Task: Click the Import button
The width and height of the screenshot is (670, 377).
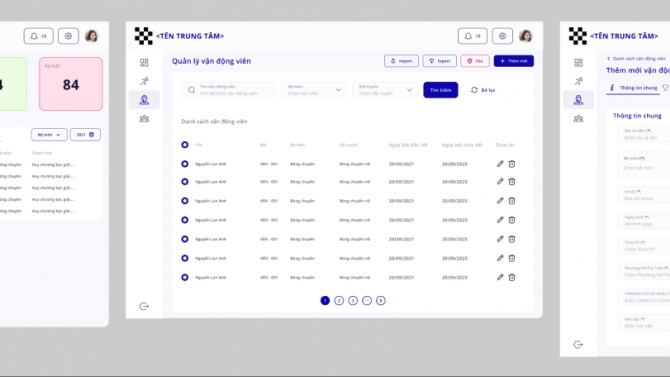Action: click(x=401, y=61)
